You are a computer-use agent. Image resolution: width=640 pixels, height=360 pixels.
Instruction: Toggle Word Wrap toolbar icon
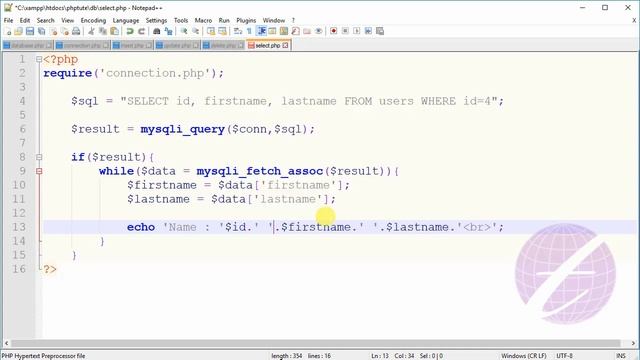[238, 31]
